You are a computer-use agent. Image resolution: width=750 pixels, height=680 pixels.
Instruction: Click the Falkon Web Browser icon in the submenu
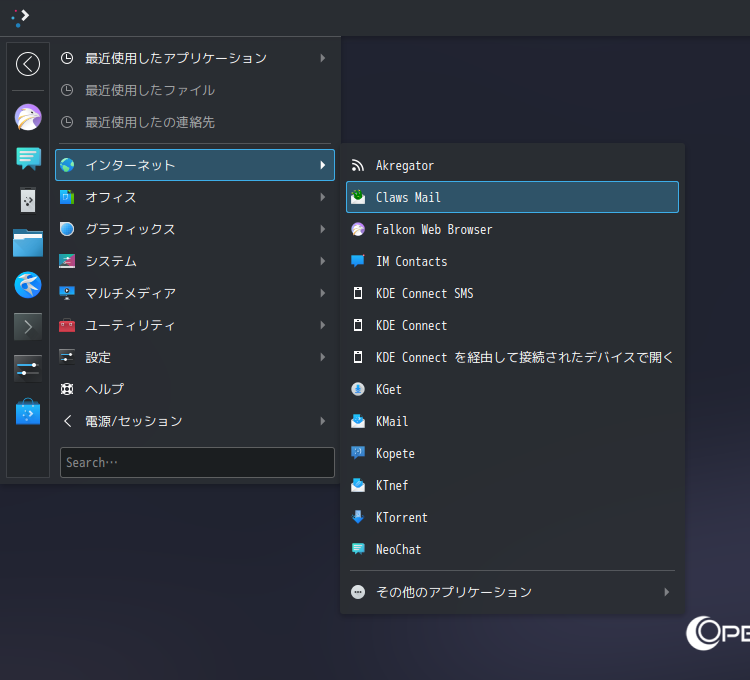click(x=358, y=230)
